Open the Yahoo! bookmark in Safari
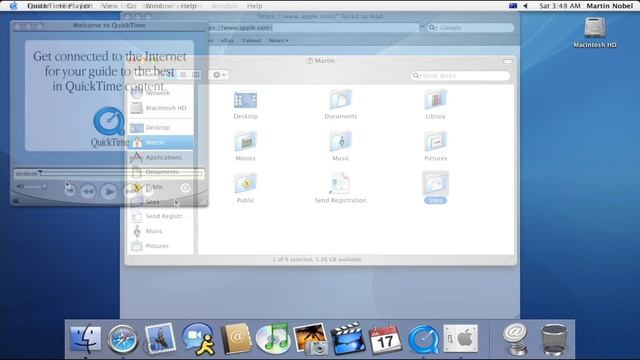 click(251, 40)
